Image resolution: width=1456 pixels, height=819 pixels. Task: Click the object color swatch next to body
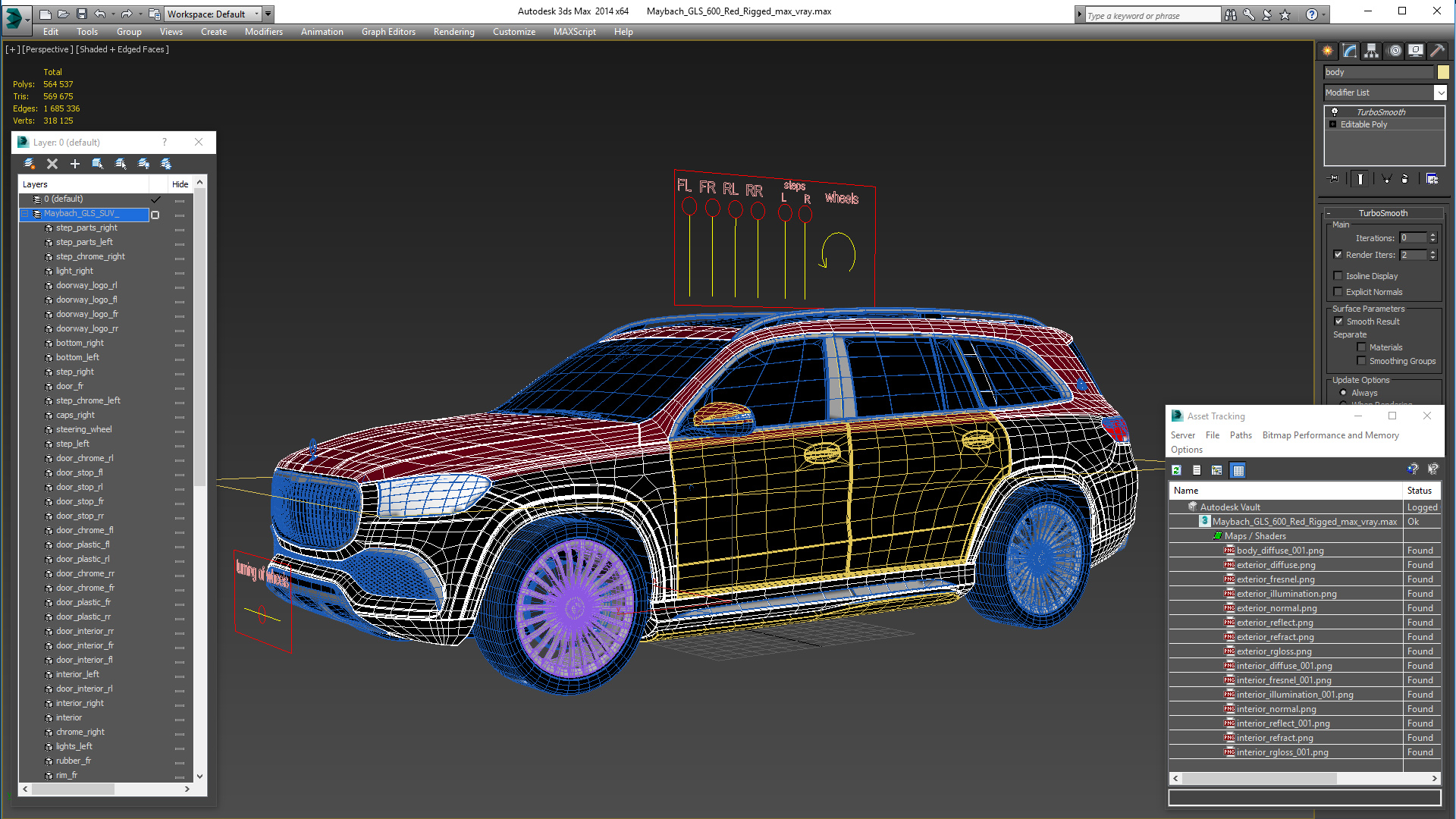coord(1442,72)
